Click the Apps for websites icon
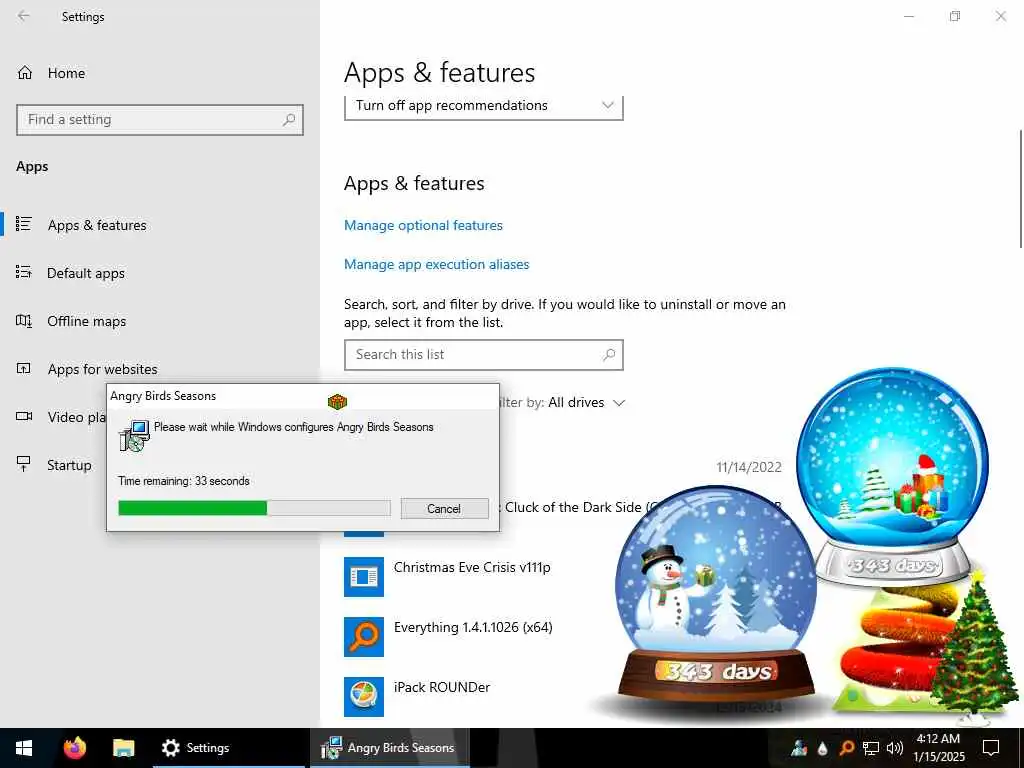 click(24, 368)
